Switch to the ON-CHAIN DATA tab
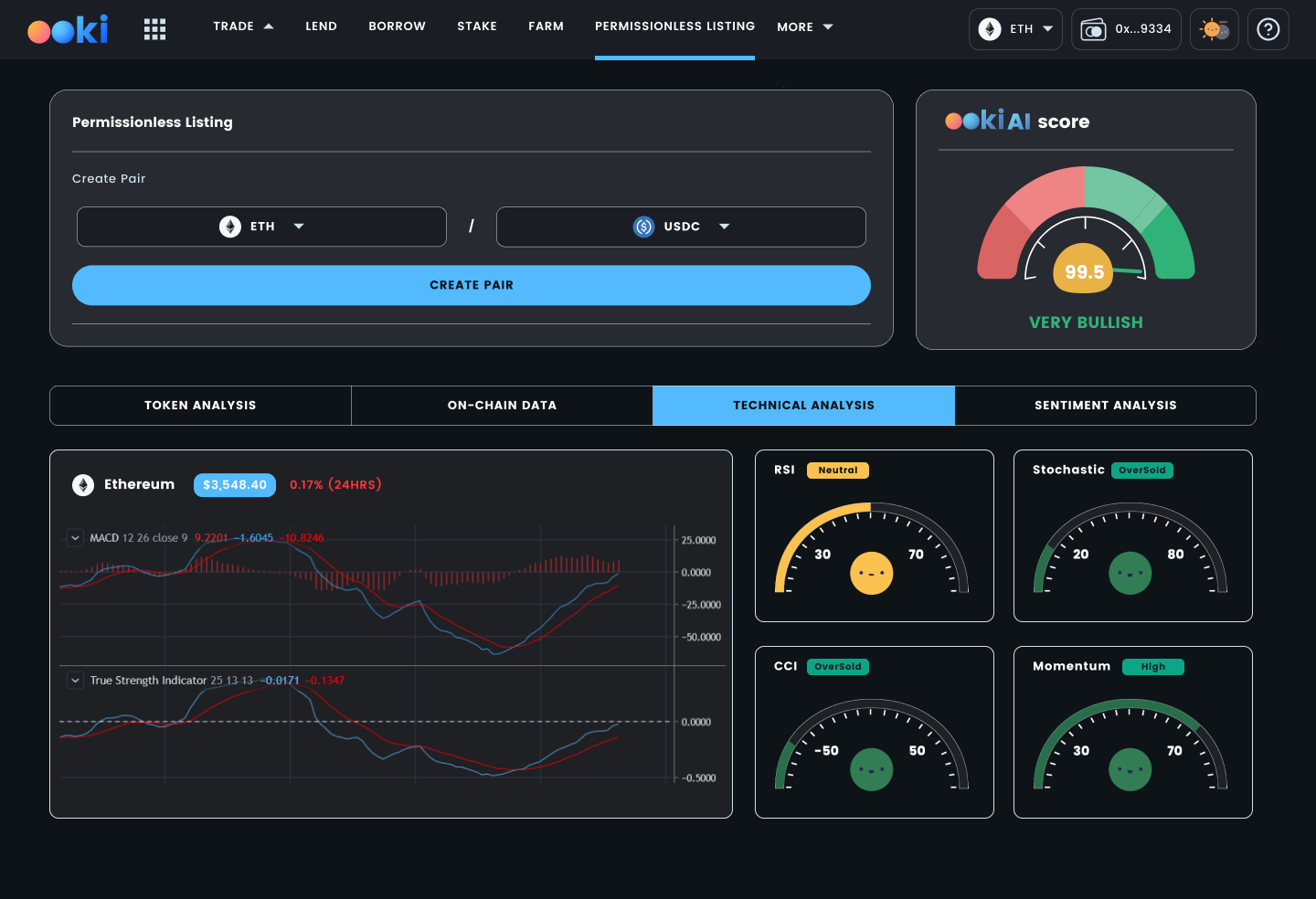The width and height of the screenshot is (1316, 899). click(x=502, y=406)
